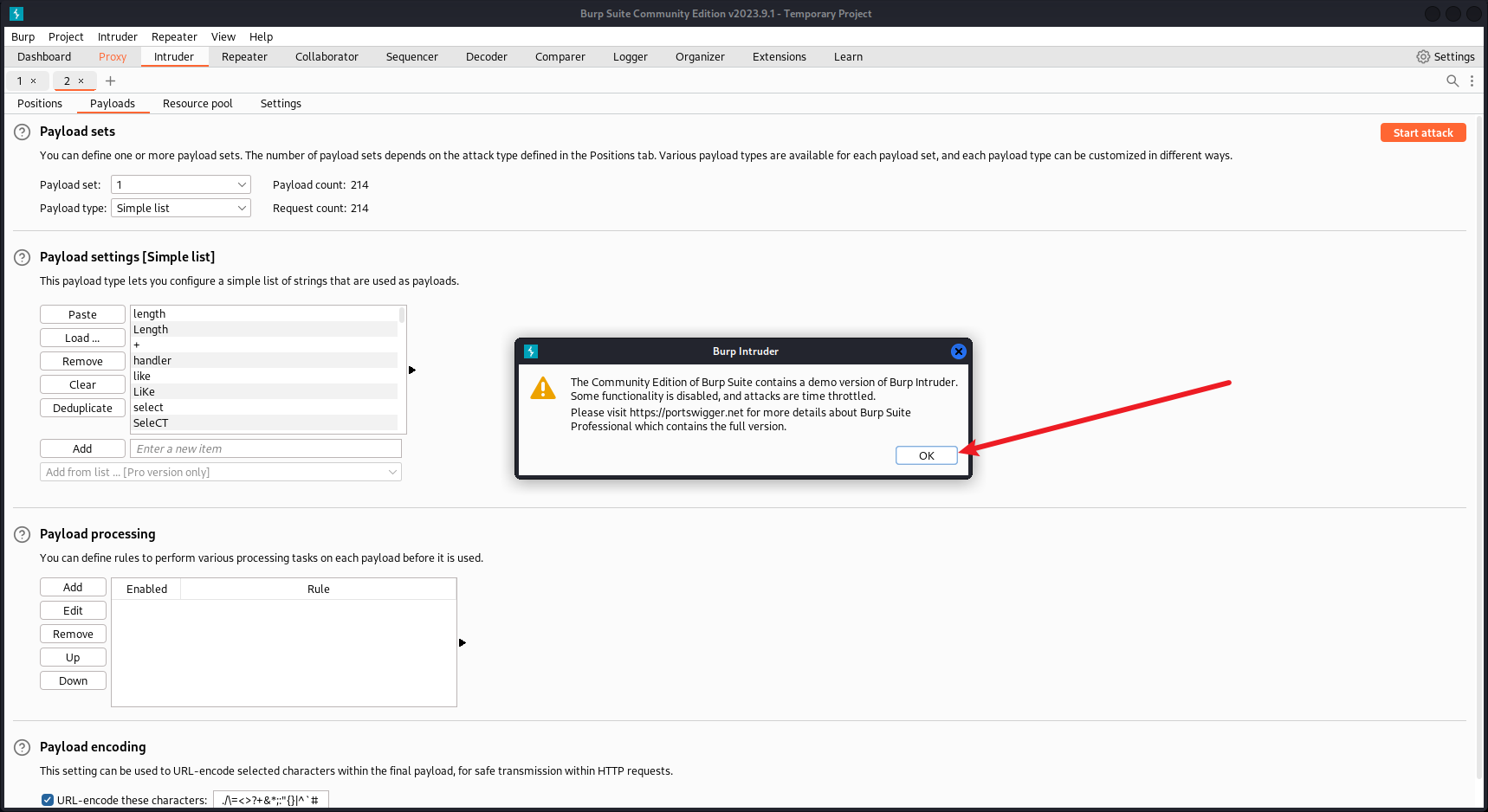Click the URL-encode characters text field

pos(271,800)
